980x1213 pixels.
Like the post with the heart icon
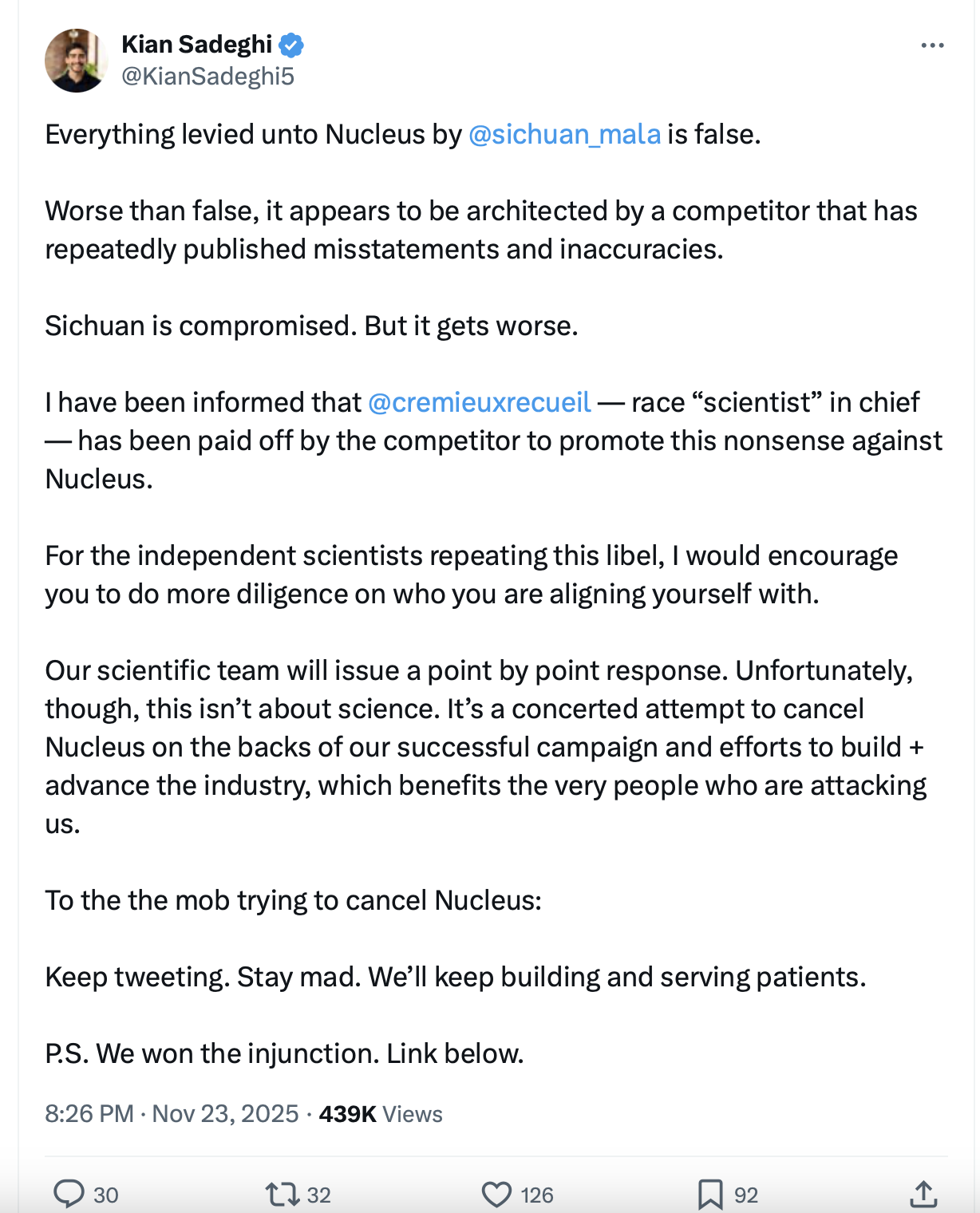click(x=496, y=1194)
